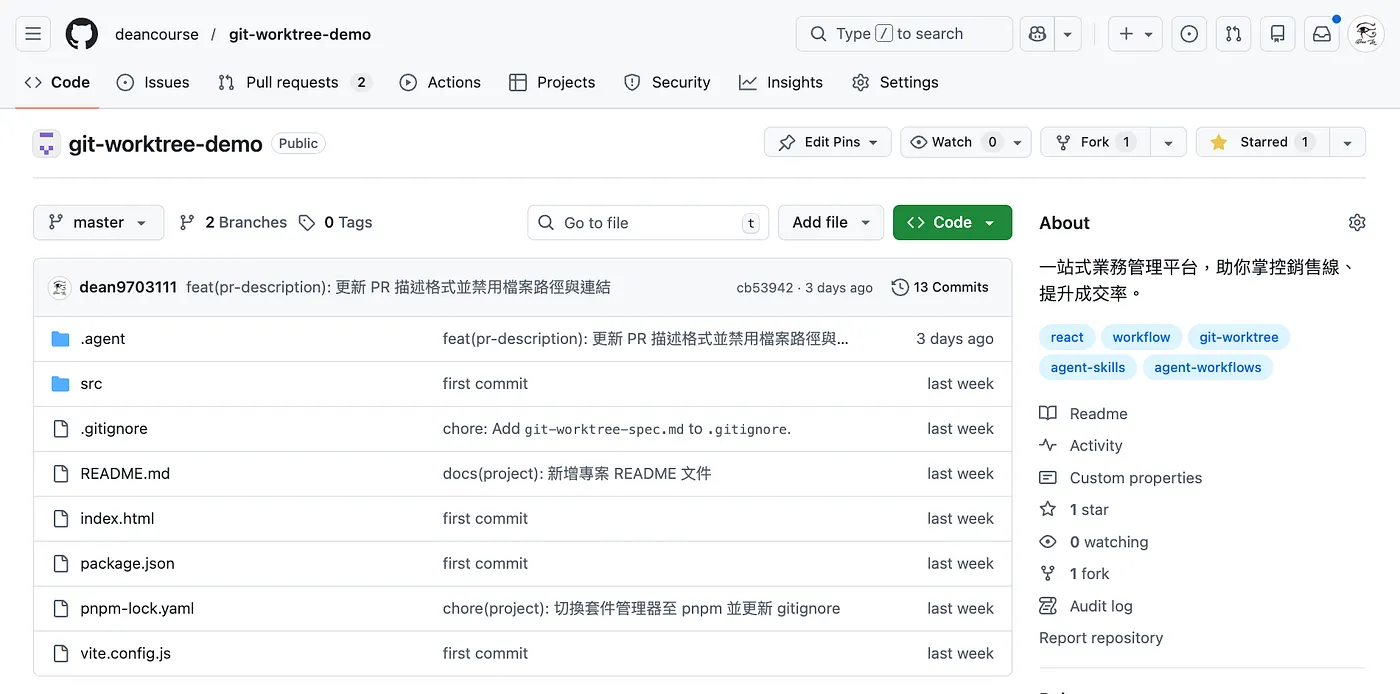Open the pnpm-lock.yaml file
The height and width of the screenshot is (694, 1400).
click(x=137, y=609)
